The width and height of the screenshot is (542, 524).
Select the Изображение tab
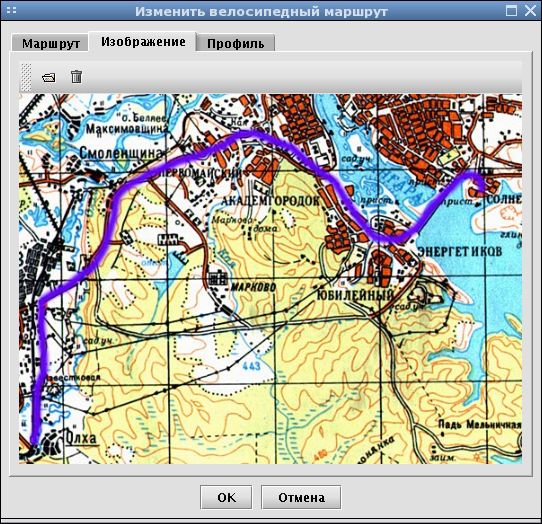(143, 42)
